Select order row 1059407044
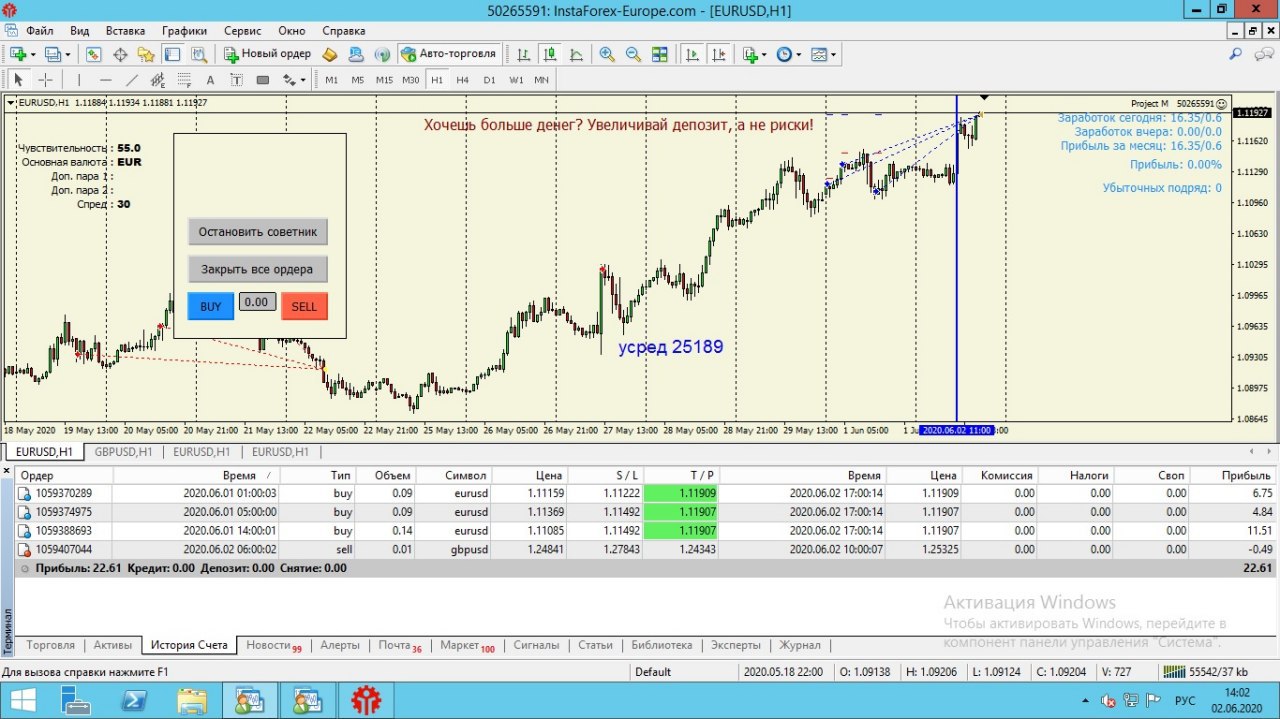 click(x=646, y=549)
